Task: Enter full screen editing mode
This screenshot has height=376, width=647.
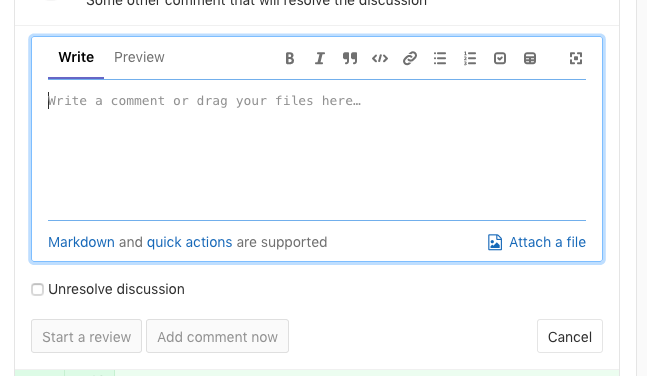Action: tap(576, 58)
